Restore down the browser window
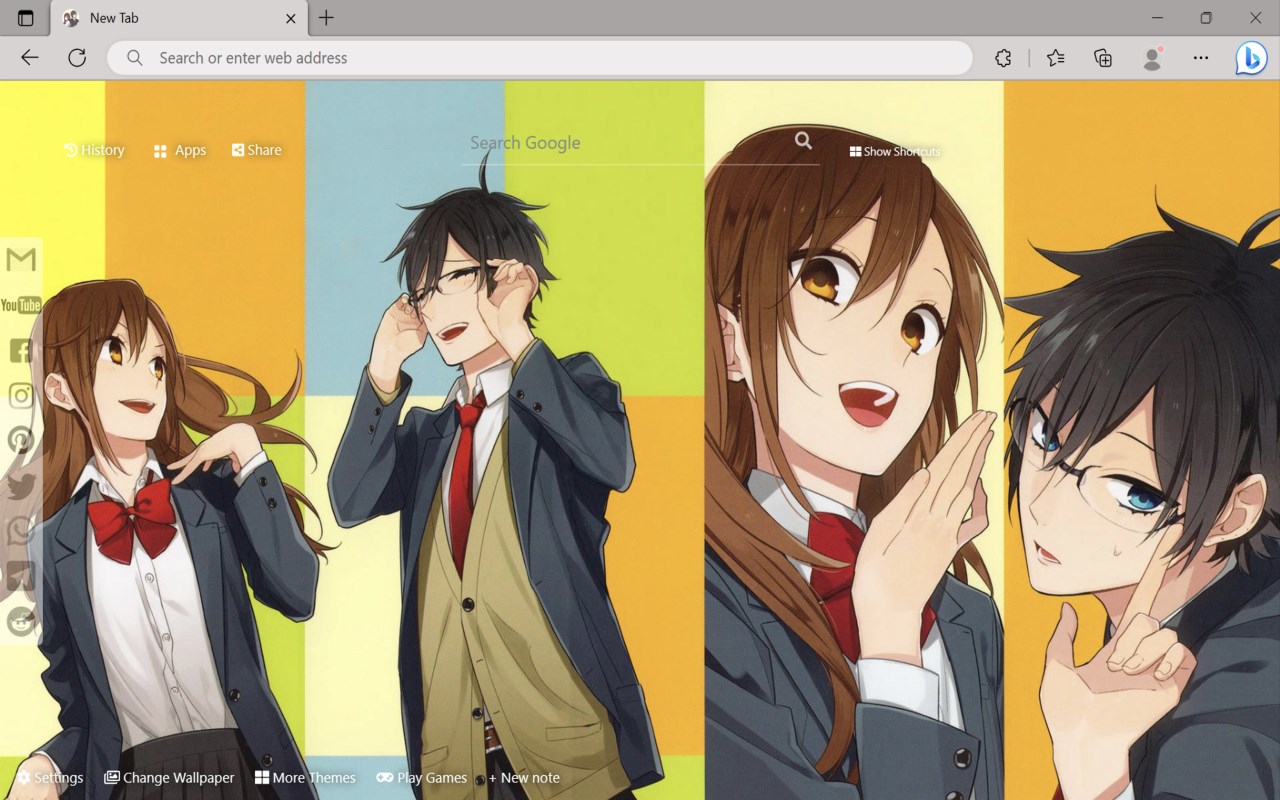This screenshot has width=1280, height=800. pyautogui.click(x=1206, y=18)
